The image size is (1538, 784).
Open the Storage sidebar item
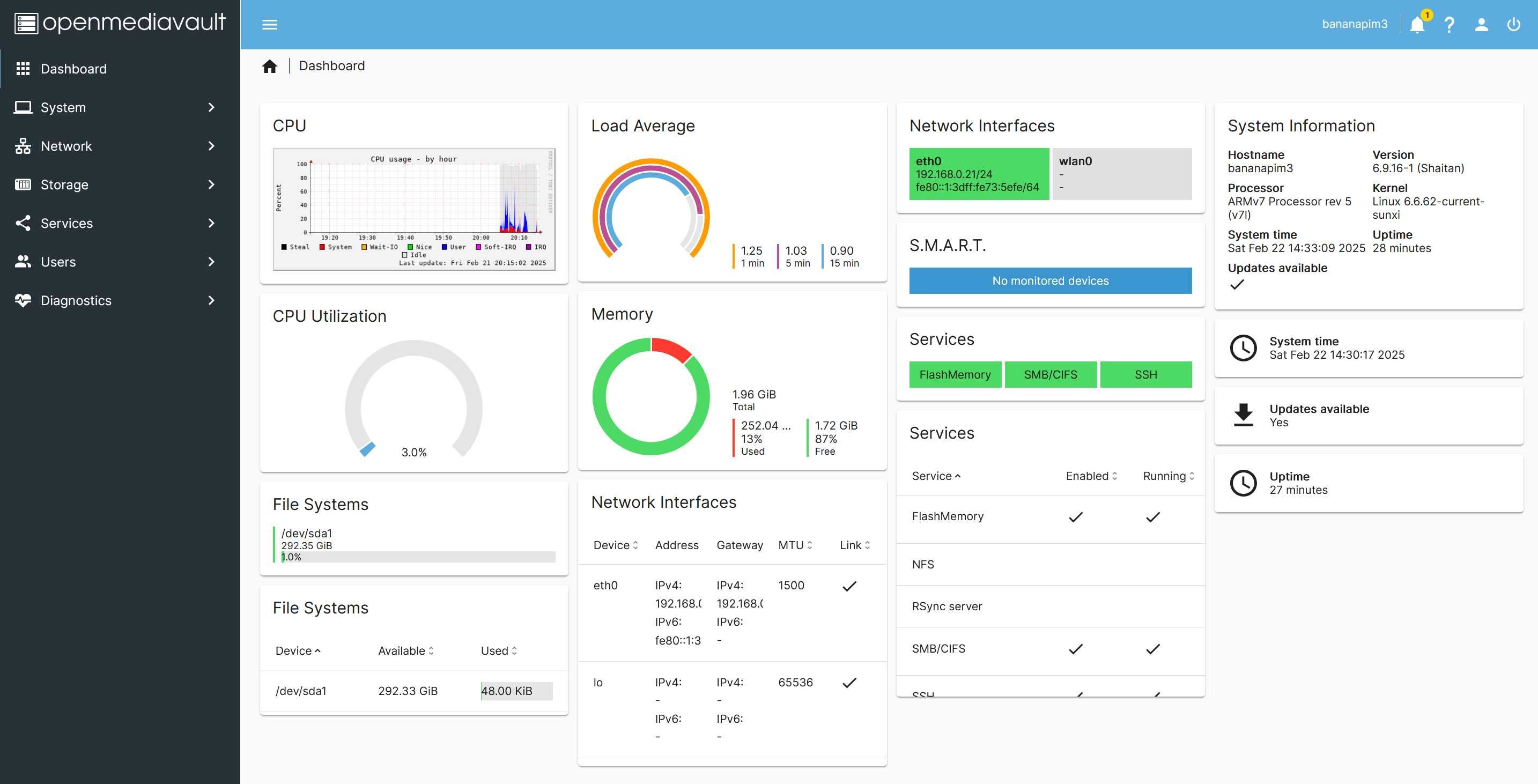click(120, 184)
